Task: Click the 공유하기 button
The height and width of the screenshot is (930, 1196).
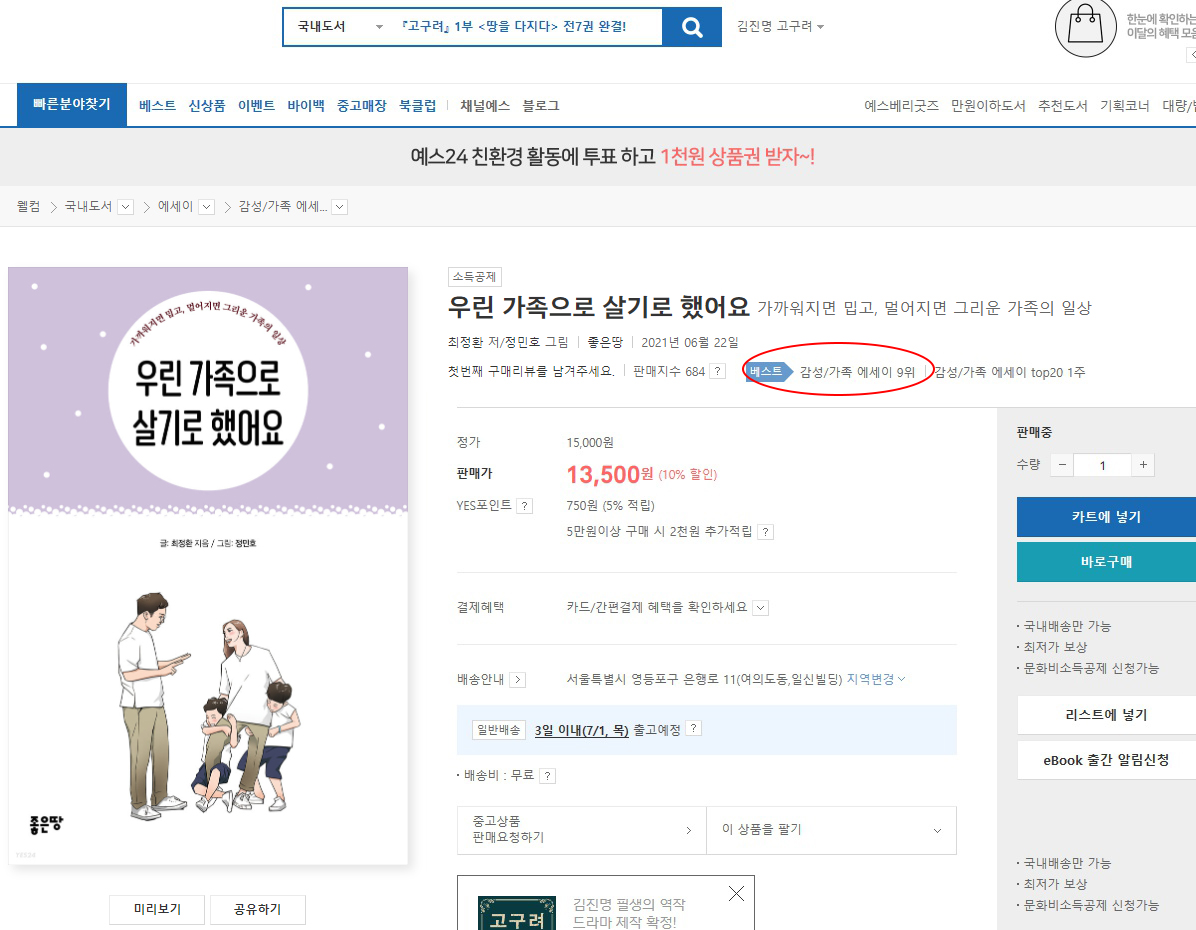Action: click(258, 909)
